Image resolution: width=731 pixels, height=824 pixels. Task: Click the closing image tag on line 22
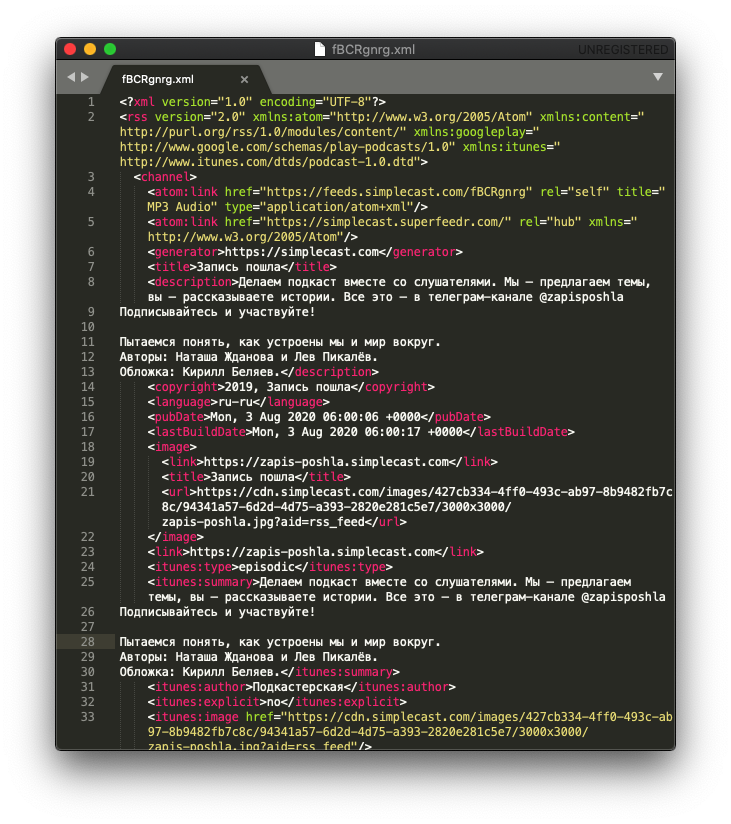pos(176,537)
